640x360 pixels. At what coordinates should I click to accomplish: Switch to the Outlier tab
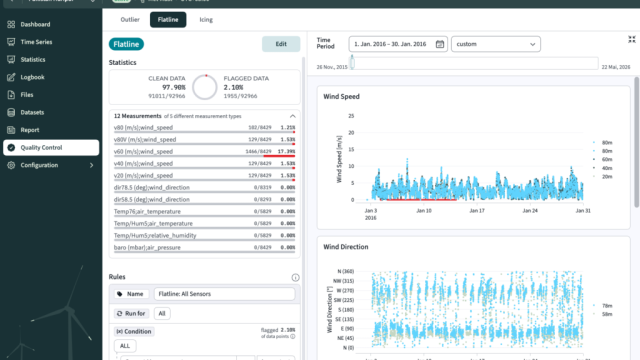tap(130, 20)
